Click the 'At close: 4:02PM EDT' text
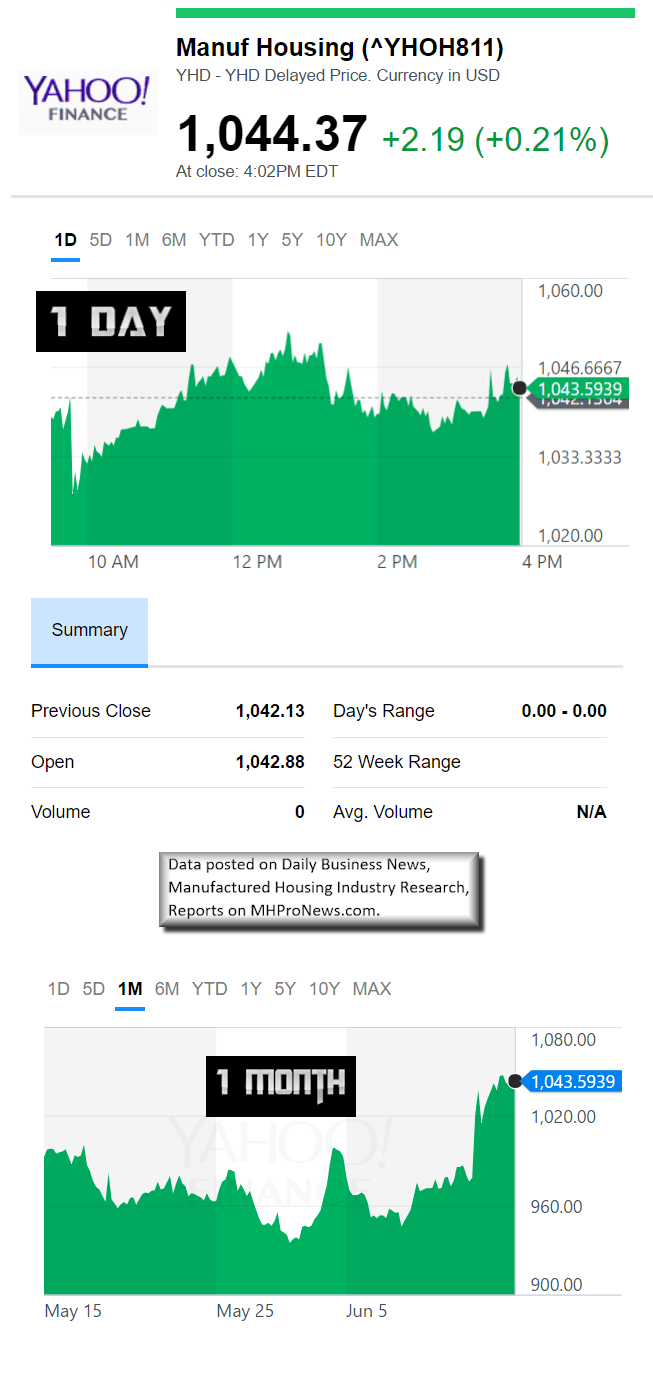The width and height of the screenshot is (653, 1382). pyautogui.click(x=257, y=171)
